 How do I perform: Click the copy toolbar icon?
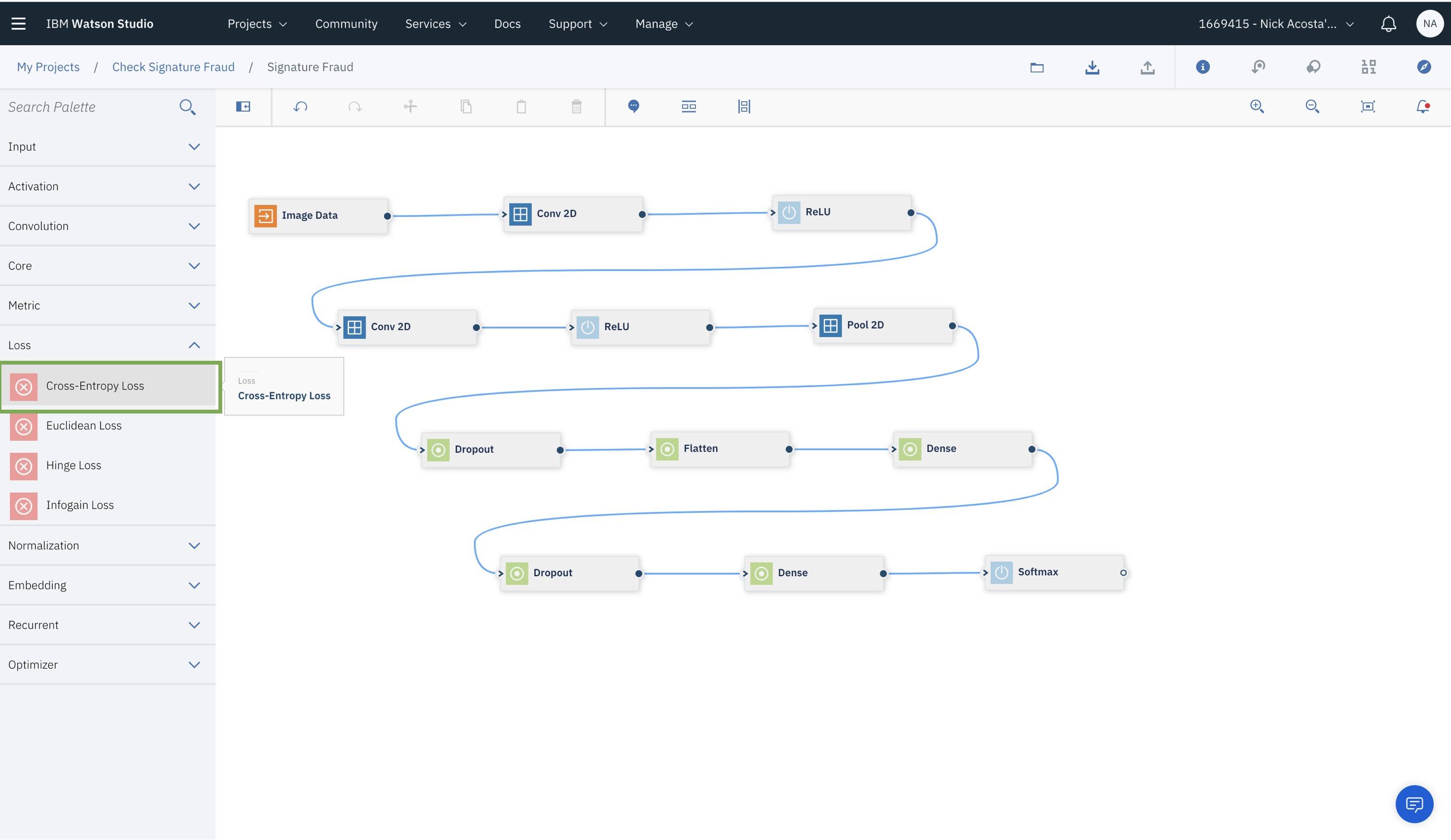(x=466, y=106)
